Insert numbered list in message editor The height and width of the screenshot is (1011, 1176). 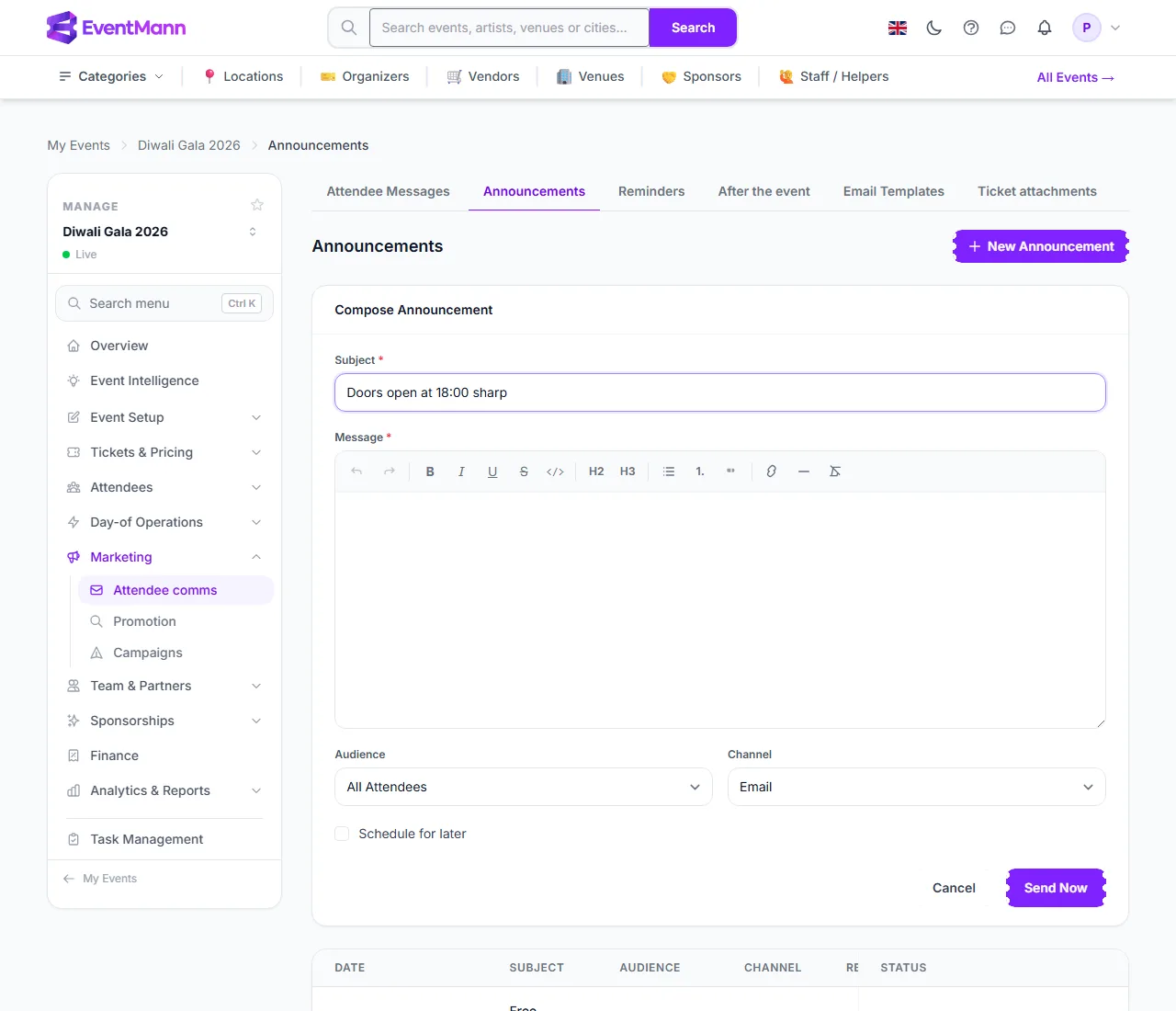tap(700, 471)
